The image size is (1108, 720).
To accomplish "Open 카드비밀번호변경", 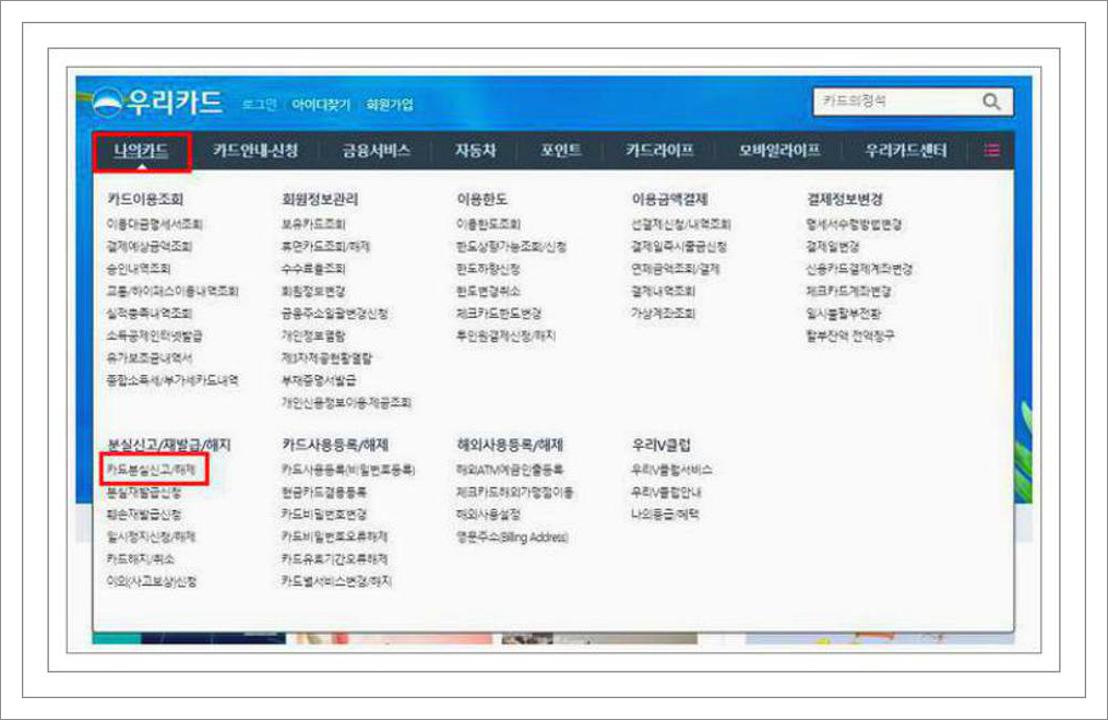I will coord(324,514).
